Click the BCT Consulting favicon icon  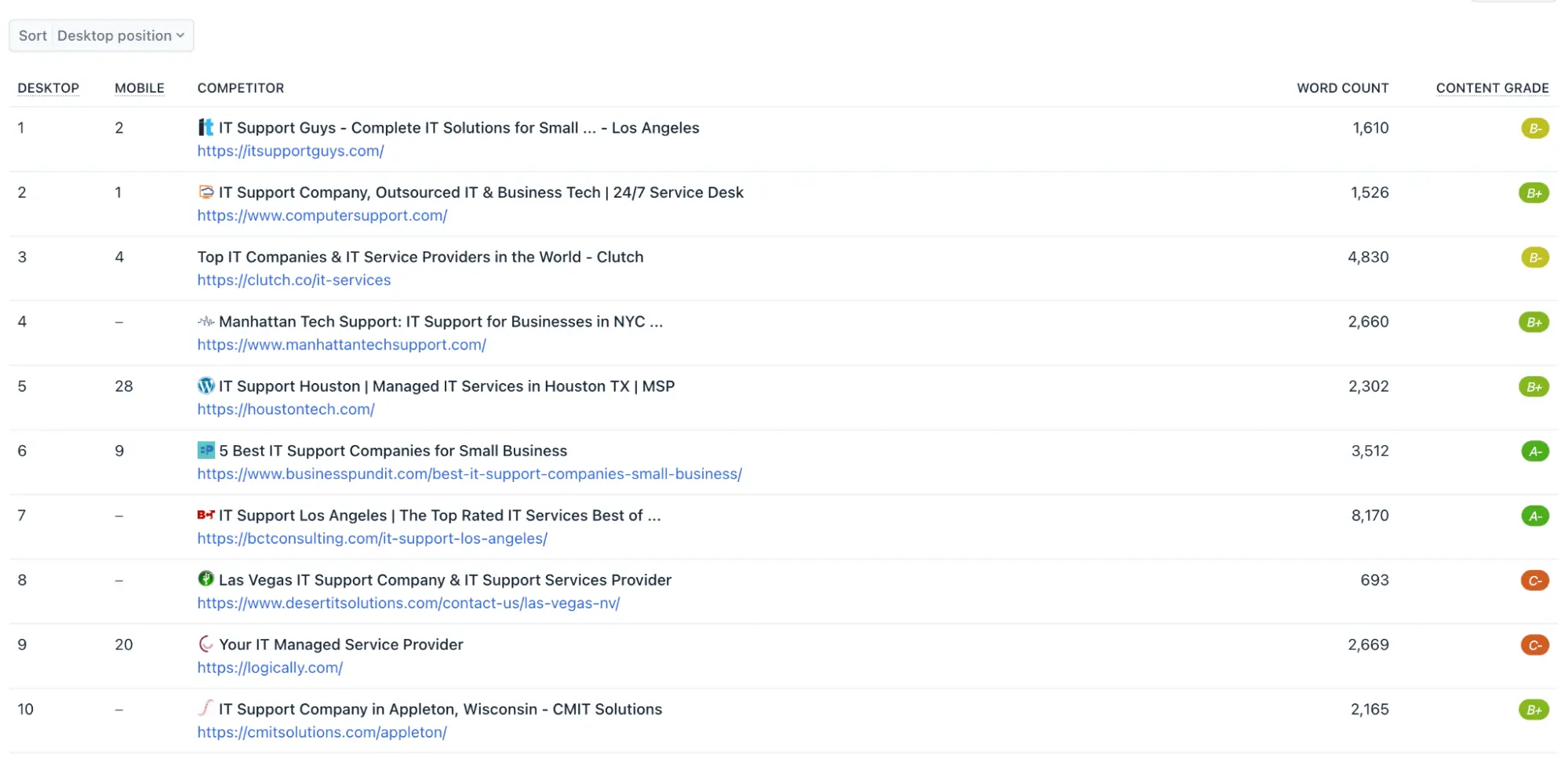coord(206,515)
